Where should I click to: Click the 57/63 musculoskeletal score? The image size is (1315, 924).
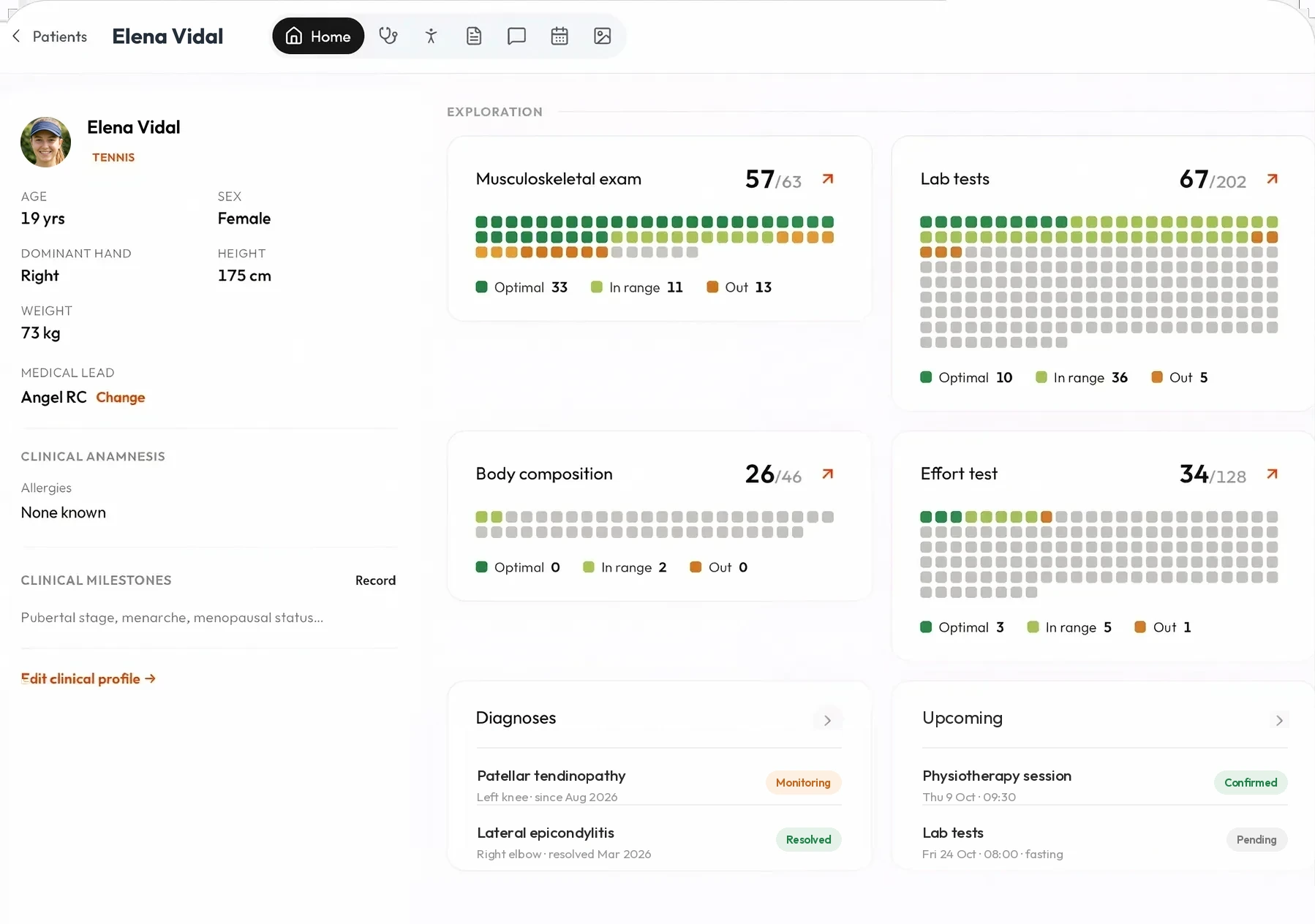(773, 179)
